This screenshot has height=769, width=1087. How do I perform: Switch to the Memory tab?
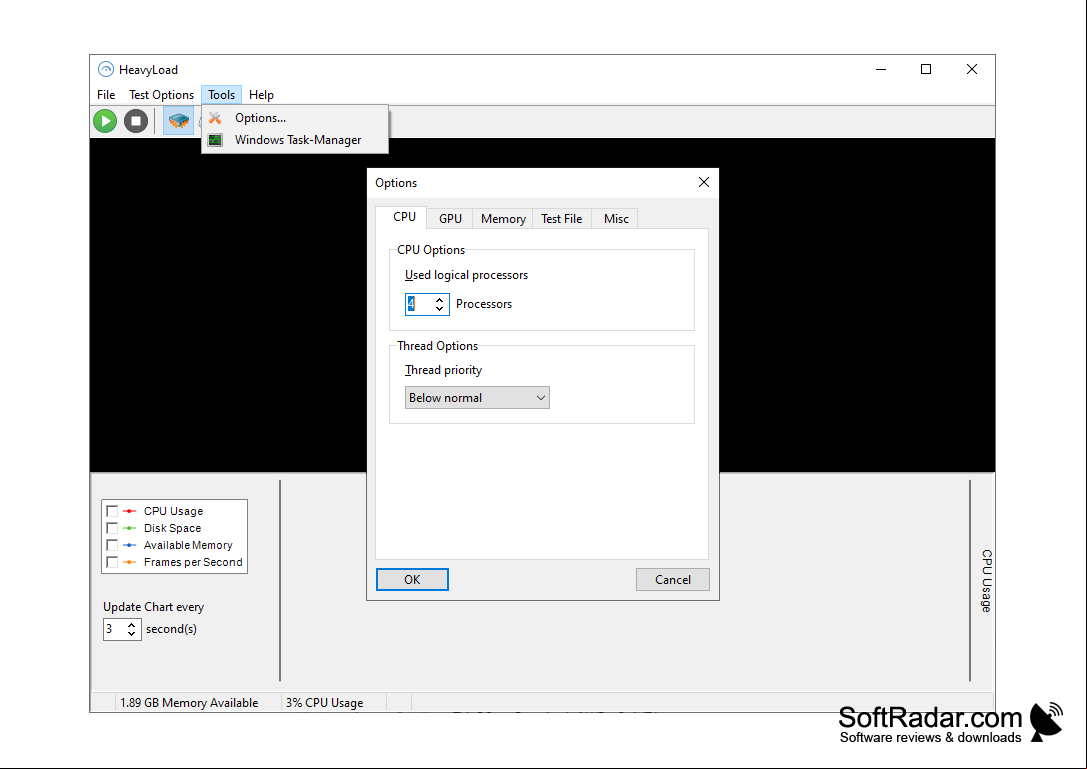coord(503,218)
